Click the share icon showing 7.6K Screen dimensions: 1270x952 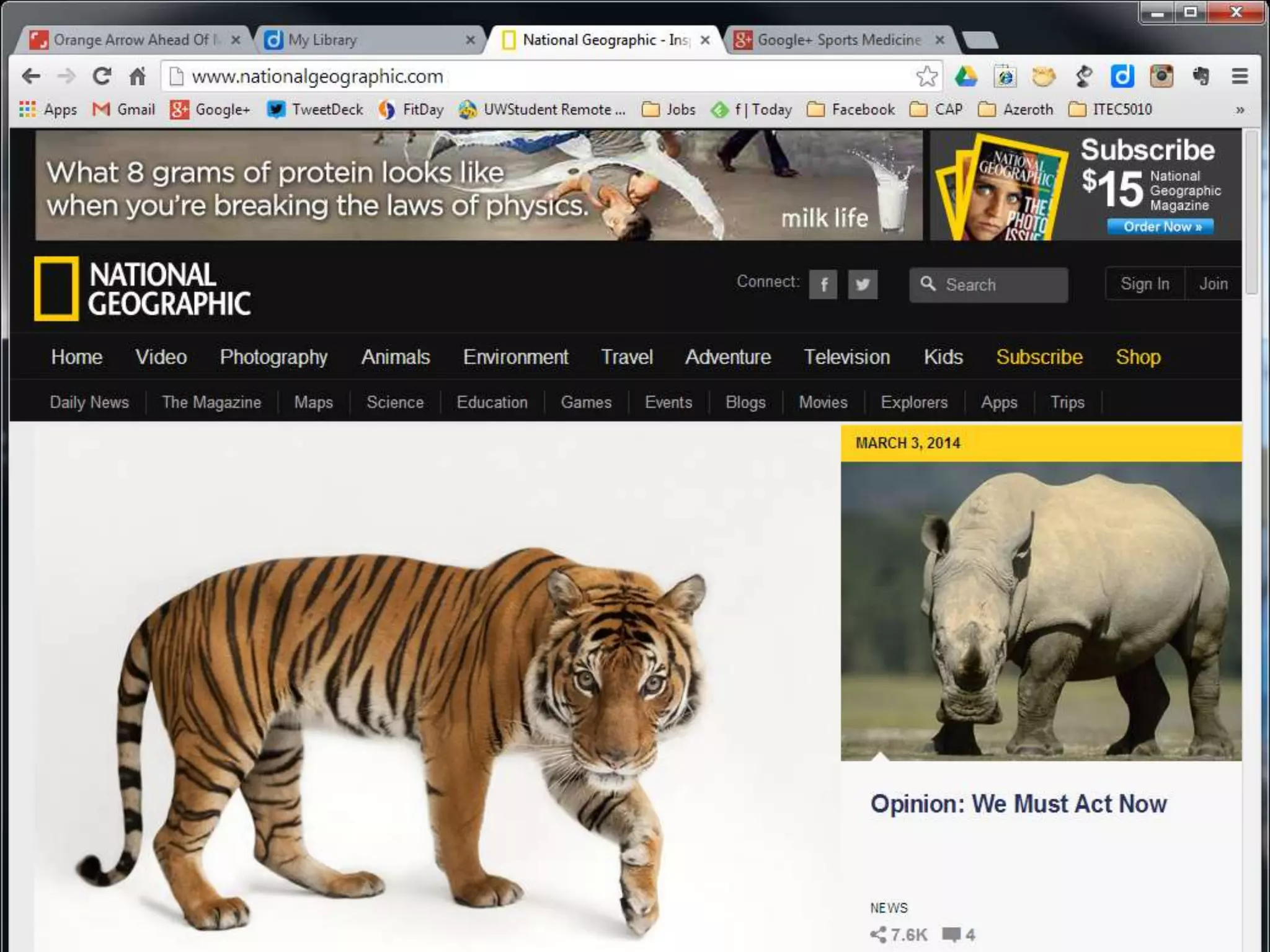click(878, 934)
